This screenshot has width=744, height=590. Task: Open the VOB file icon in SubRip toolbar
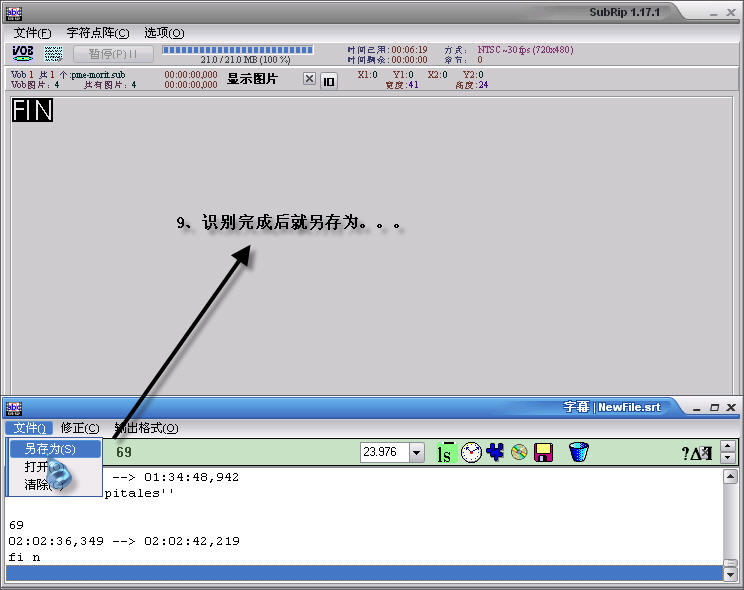22,54
